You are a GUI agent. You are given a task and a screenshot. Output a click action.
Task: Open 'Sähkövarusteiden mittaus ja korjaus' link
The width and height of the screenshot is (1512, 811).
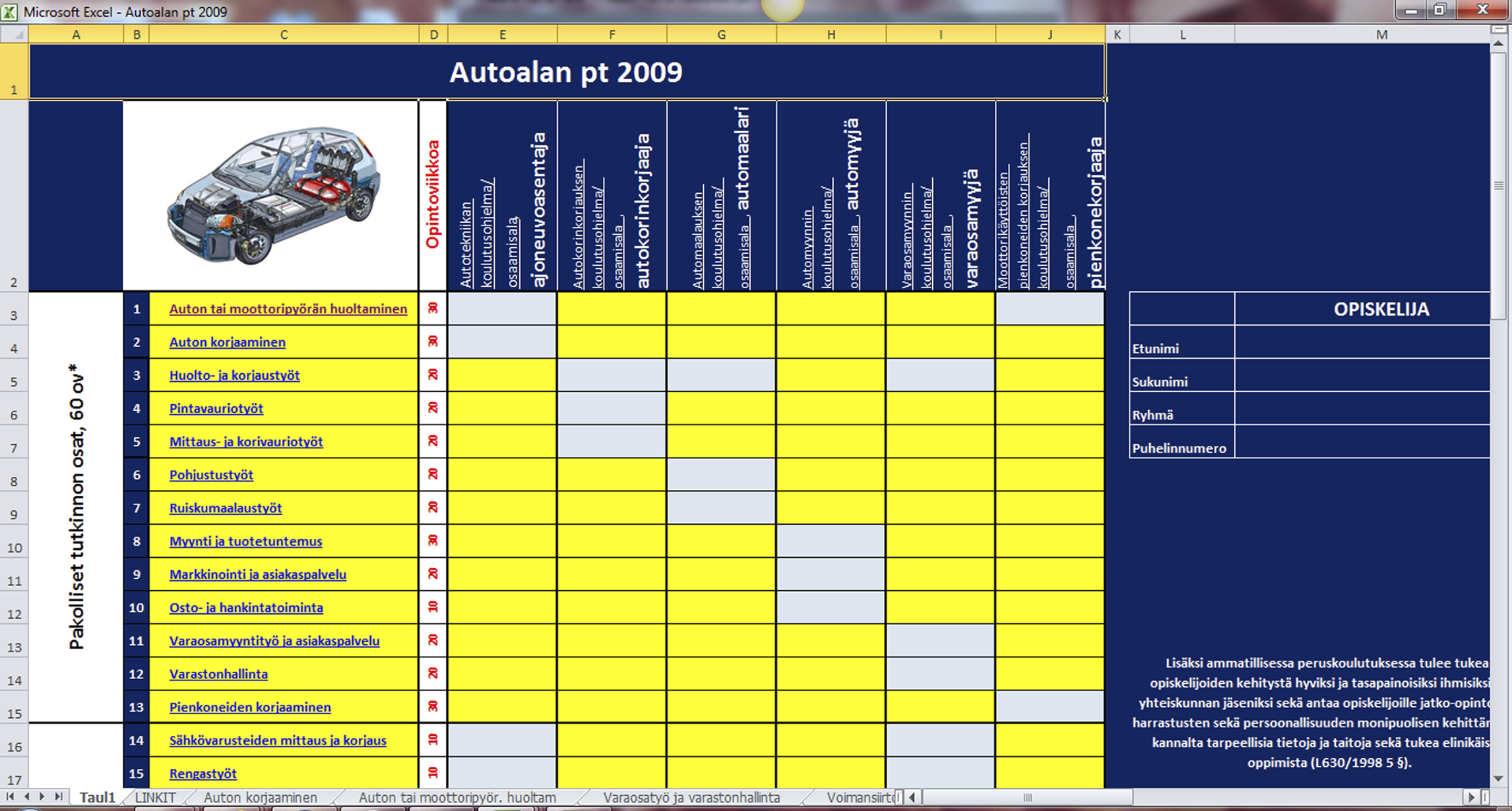point(278,740)
